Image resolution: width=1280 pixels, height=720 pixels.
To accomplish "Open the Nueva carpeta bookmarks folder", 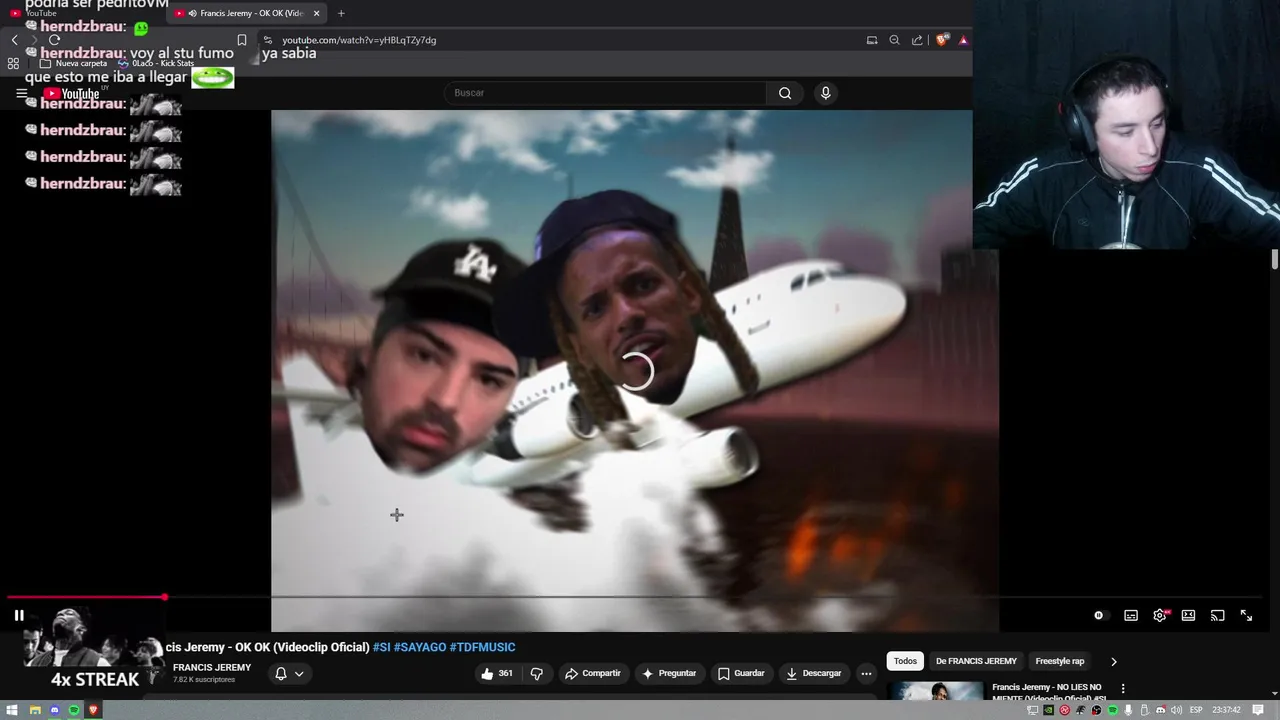I will pos(73,63).
